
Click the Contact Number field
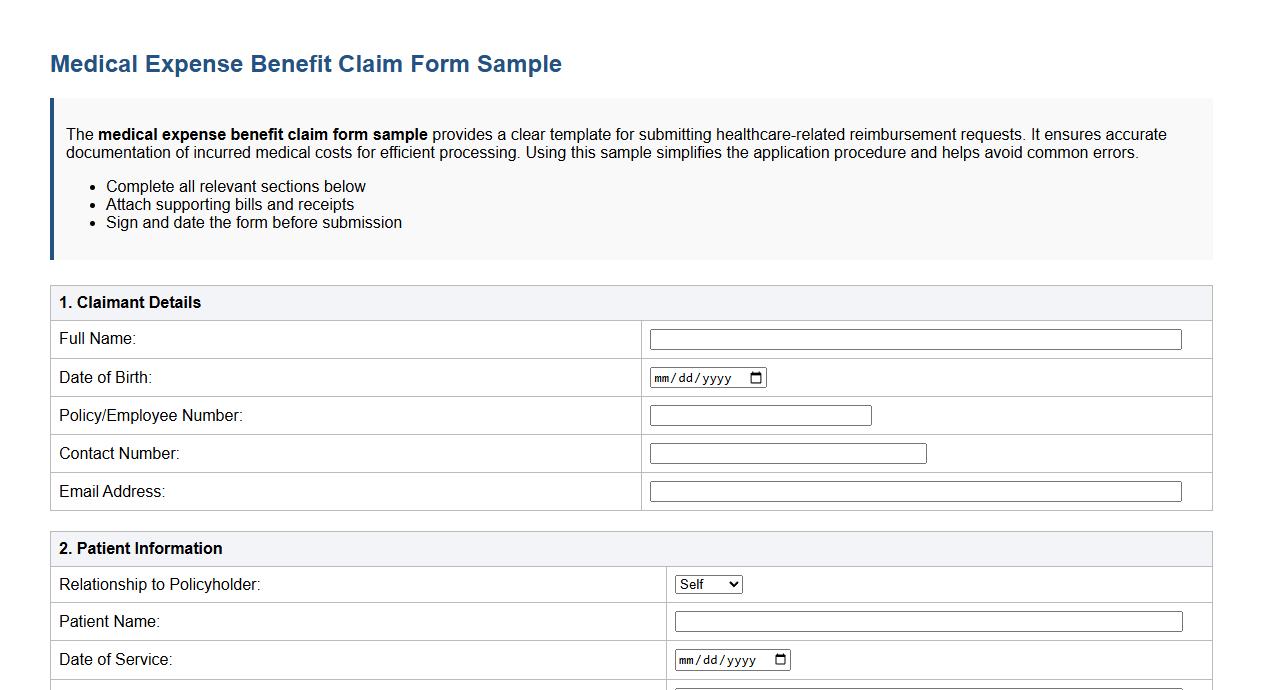[x=787, y=453]
